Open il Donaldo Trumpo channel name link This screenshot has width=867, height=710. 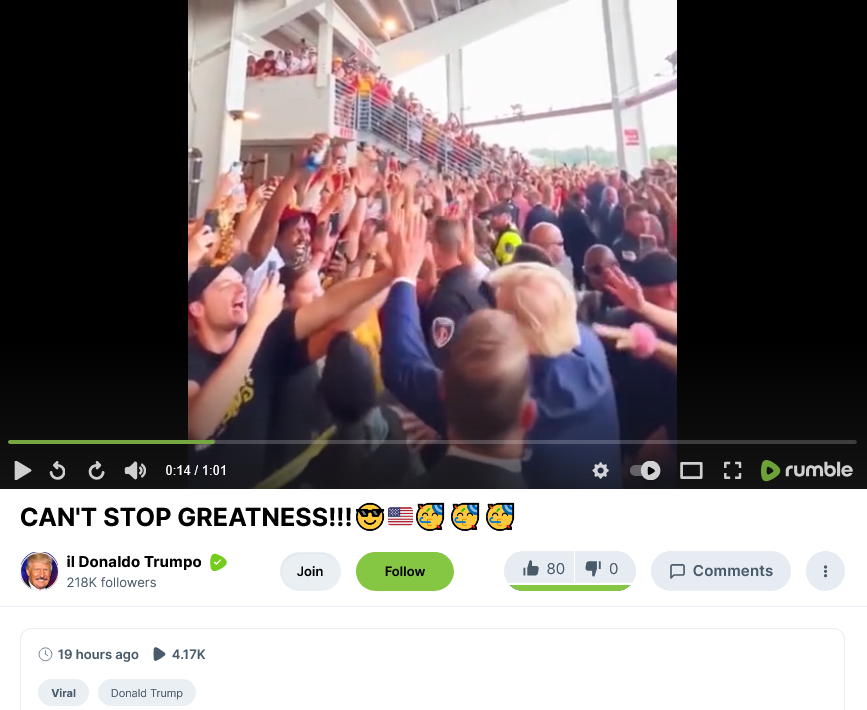[134, 562]
